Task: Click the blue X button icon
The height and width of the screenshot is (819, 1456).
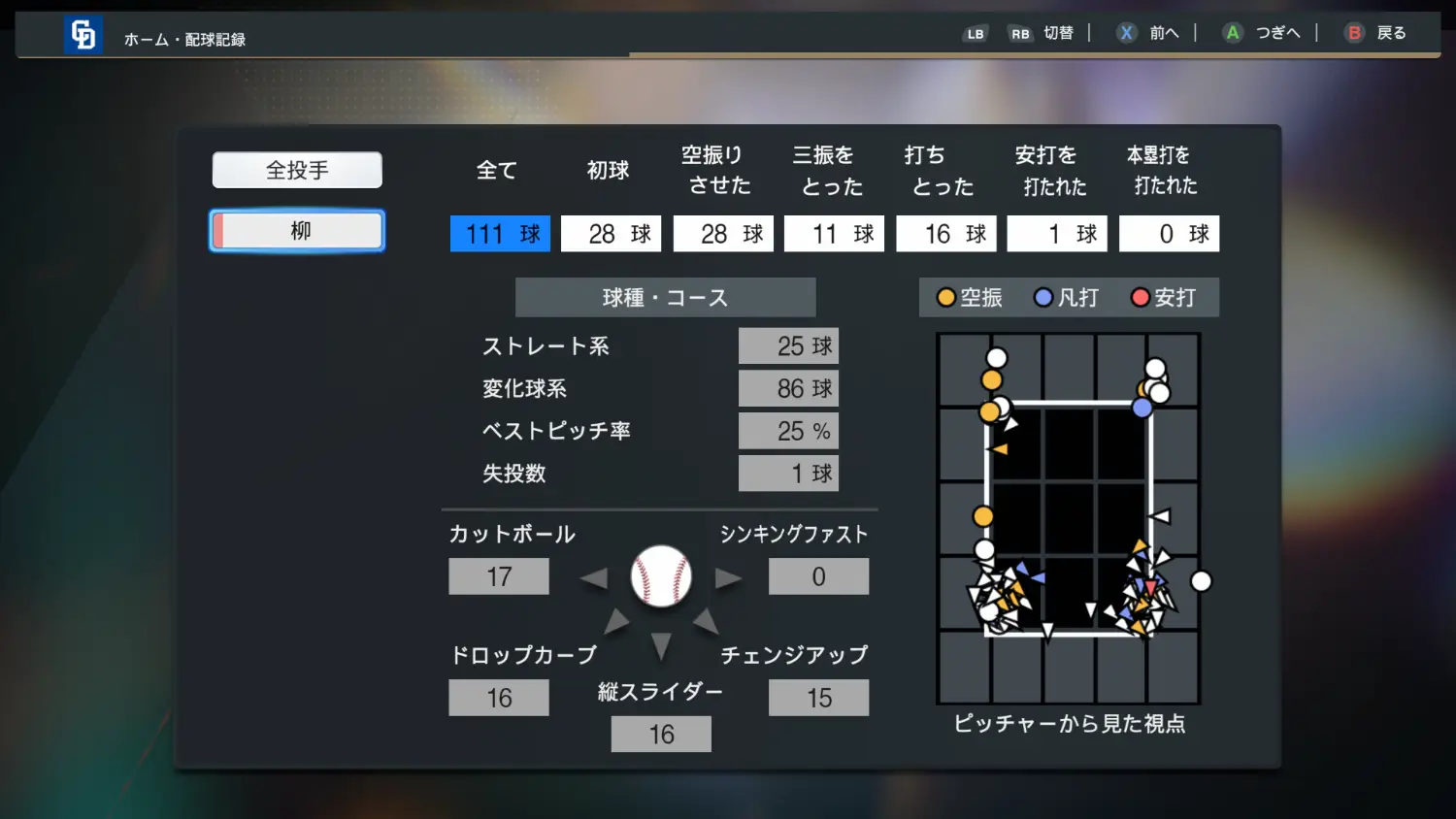Action: point(1126,33)
